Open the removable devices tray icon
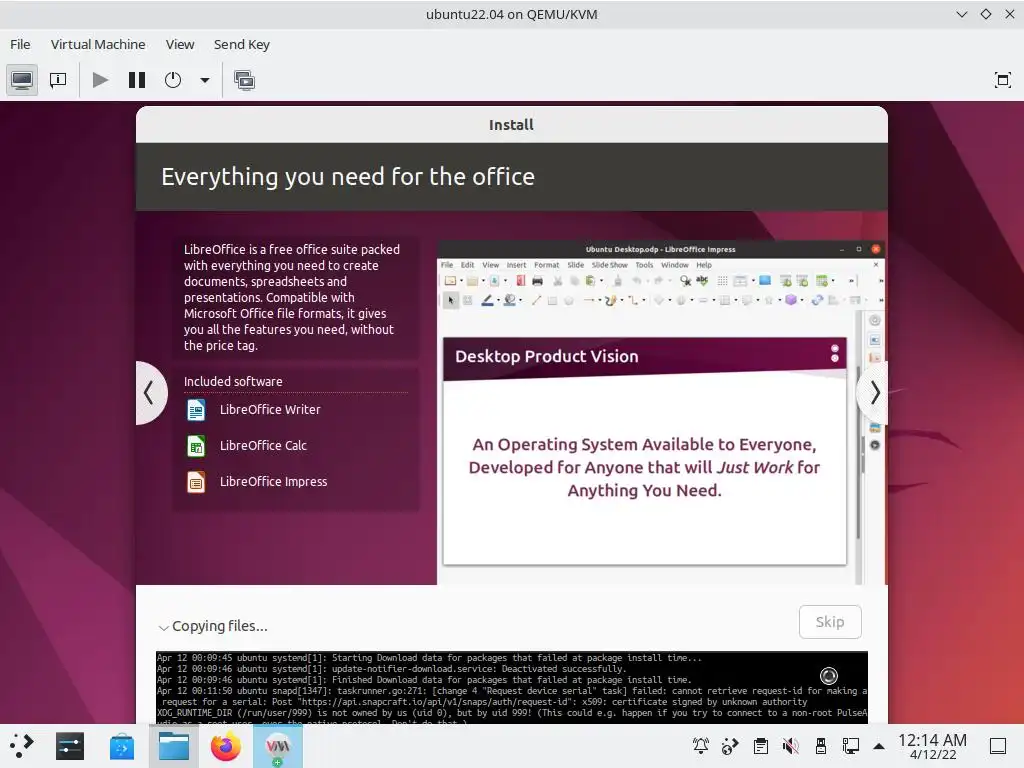 click(821, 746)
